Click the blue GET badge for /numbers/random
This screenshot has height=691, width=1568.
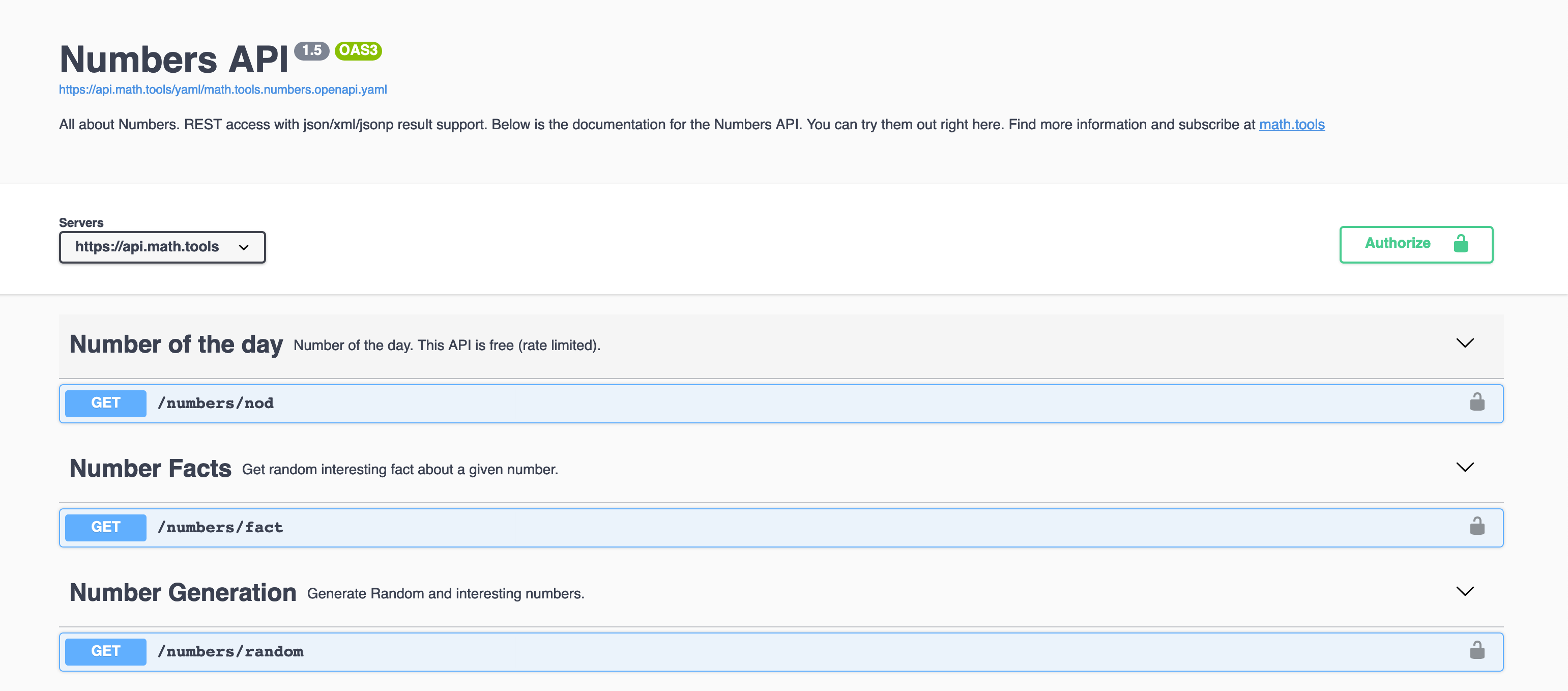click(105, 651)
